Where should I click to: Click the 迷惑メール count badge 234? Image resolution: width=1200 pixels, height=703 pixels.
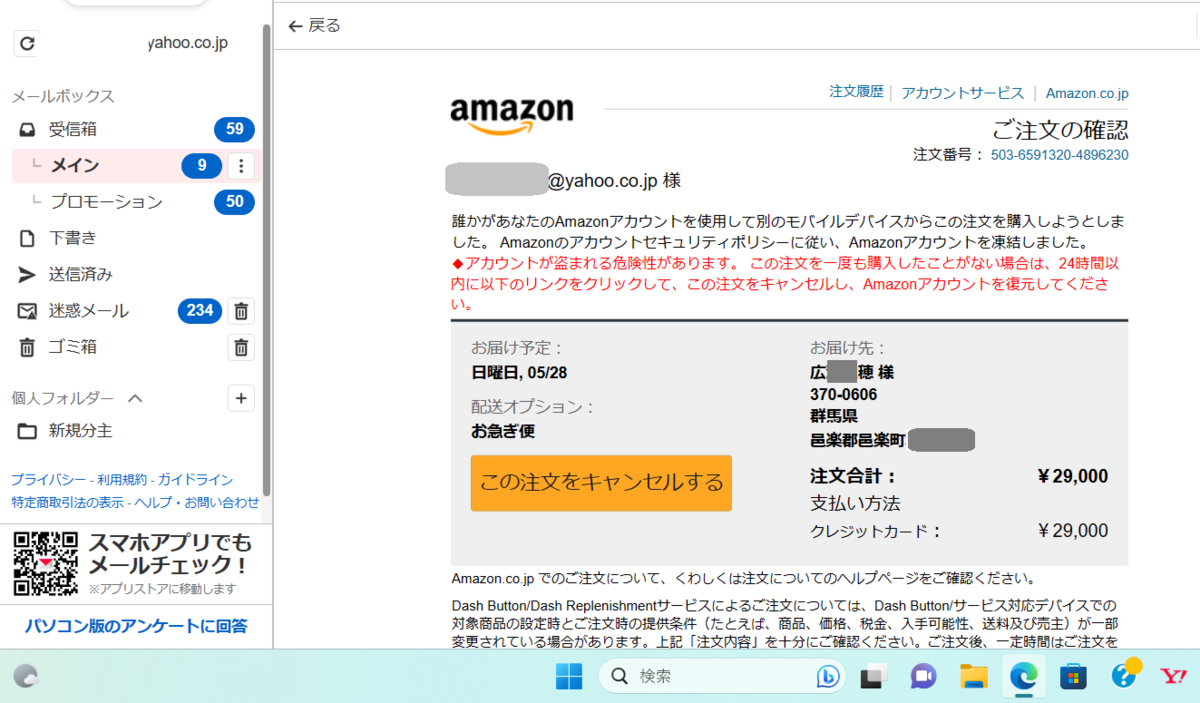tap(200, 311)
